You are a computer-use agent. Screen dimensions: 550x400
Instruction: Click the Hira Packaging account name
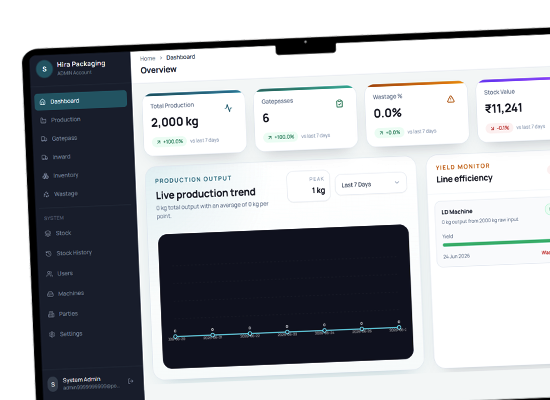pos(81,64)
